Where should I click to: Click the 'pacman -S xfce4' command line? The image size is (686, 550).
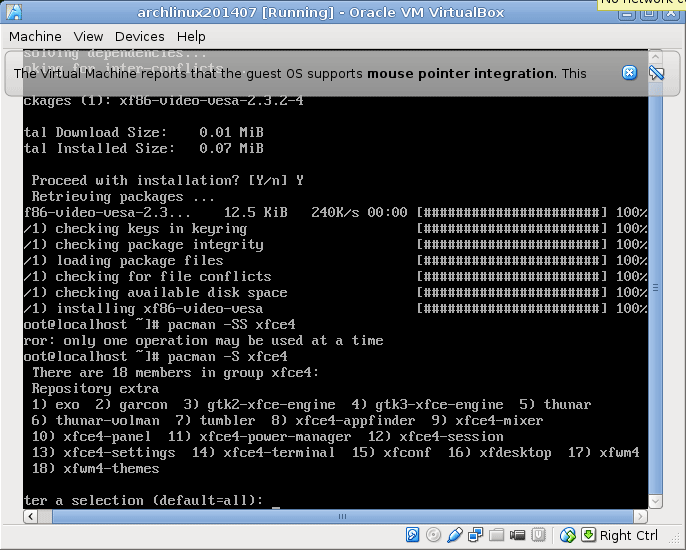click(x=156, y=357)
